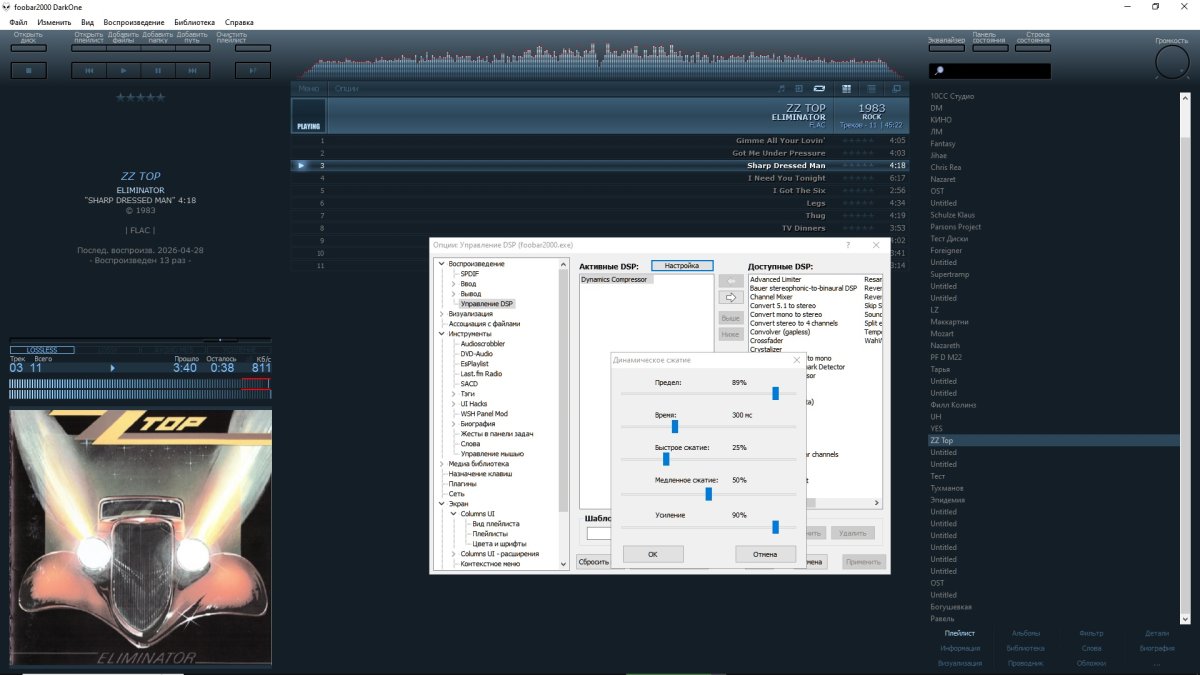Click the Play button in transport controls
Screen dimensions: 1200x675
pos(123,71)
